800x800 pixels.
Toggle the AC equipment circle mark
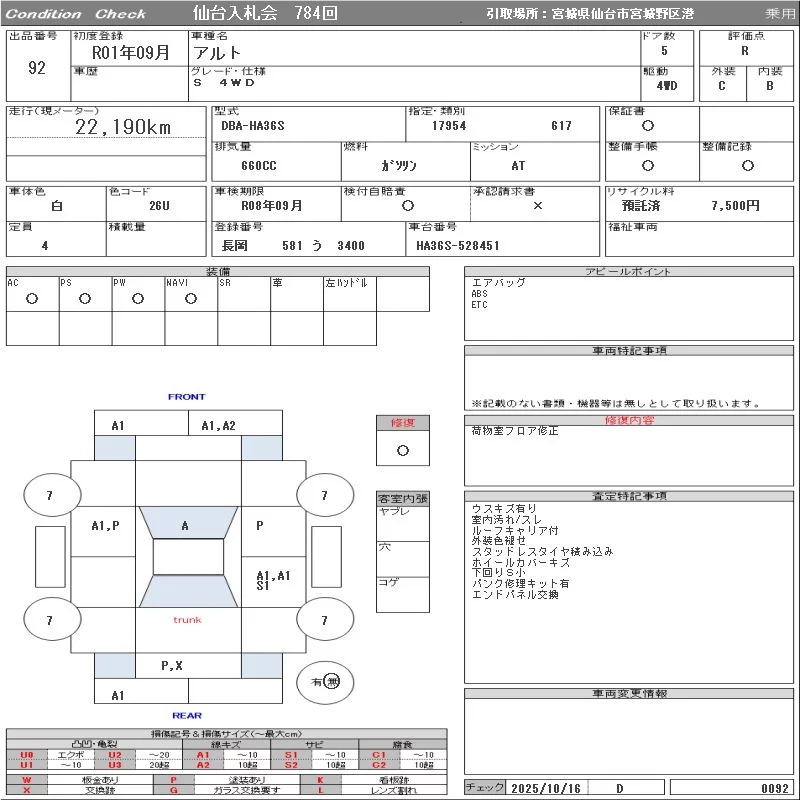point(32,298)
